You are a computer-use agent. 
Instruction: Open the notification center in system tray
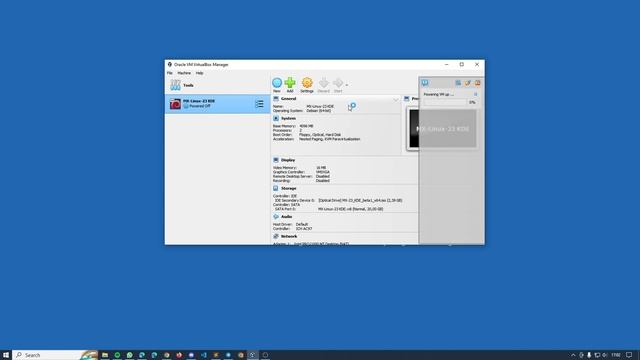(629, 355)
